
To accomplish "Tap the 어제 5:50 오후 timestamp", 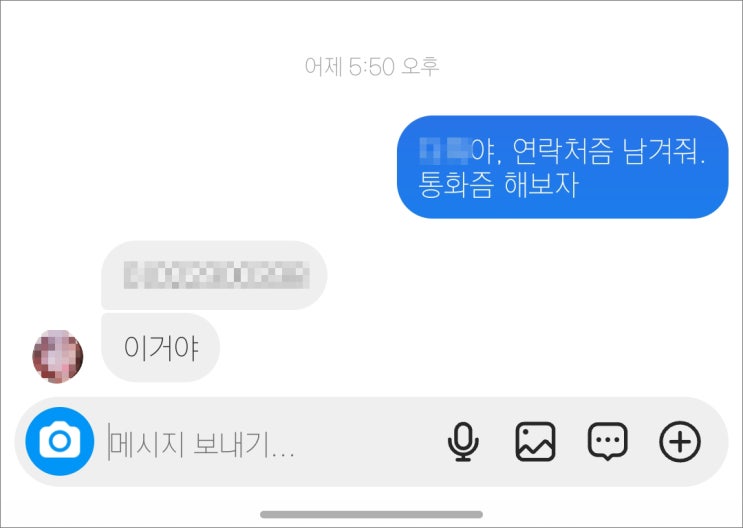I will point(372,66).
